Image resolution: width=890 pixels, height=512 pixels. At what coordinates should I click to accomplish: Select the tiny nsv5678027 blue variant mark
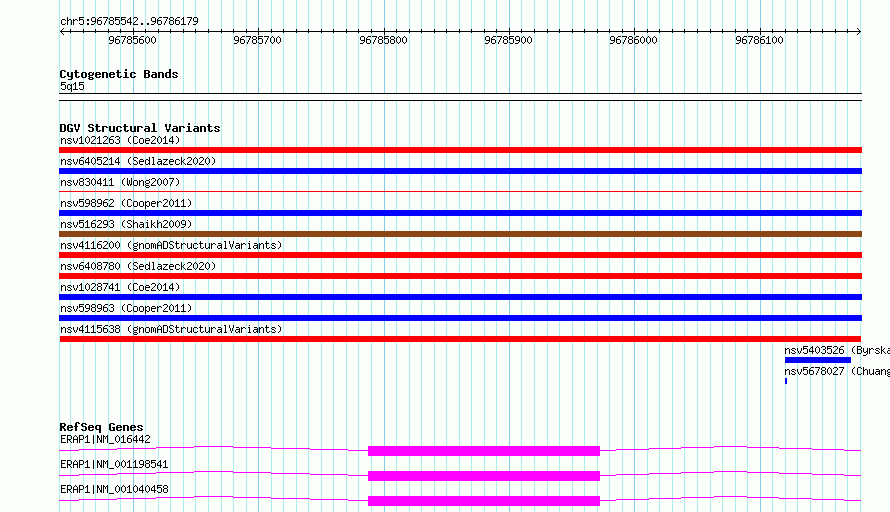[x=786, y=381]
